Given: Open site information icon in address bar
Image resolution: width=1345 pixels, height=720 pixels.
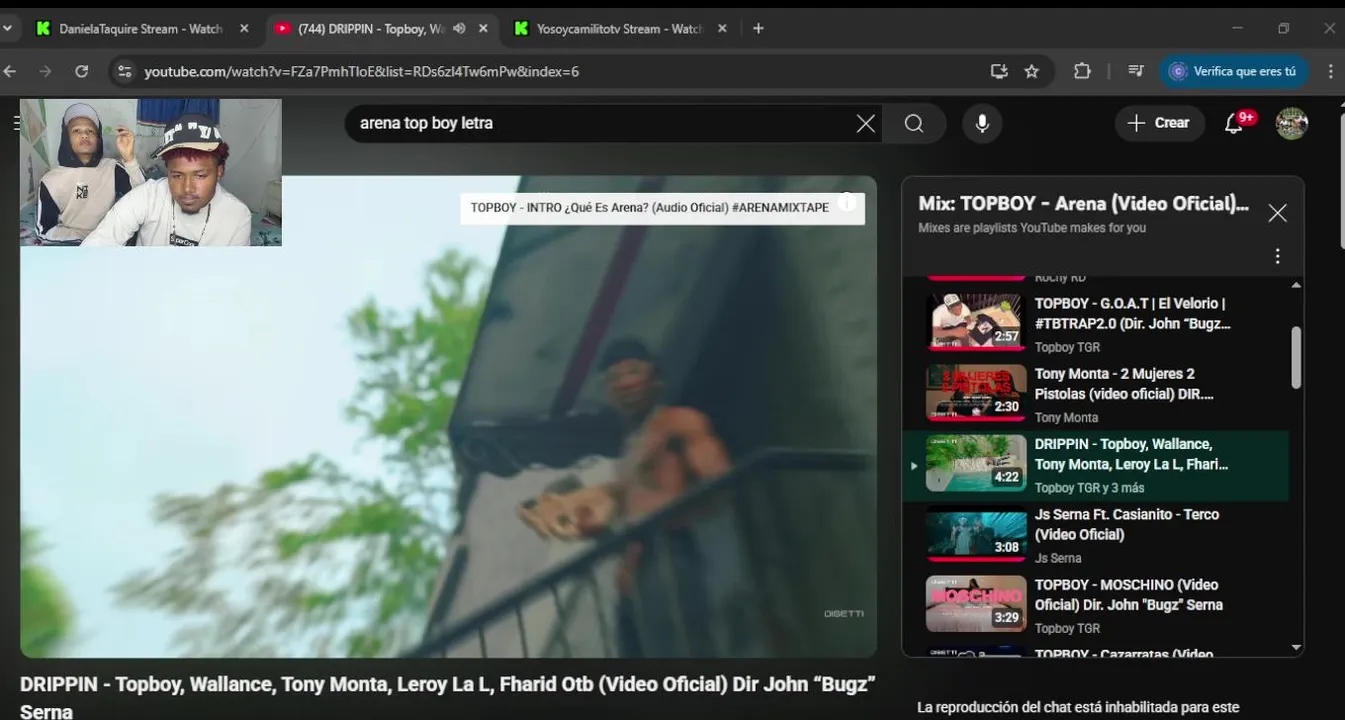Looking at the screenshot, I should pyautogui.click(x=124, y=71).
